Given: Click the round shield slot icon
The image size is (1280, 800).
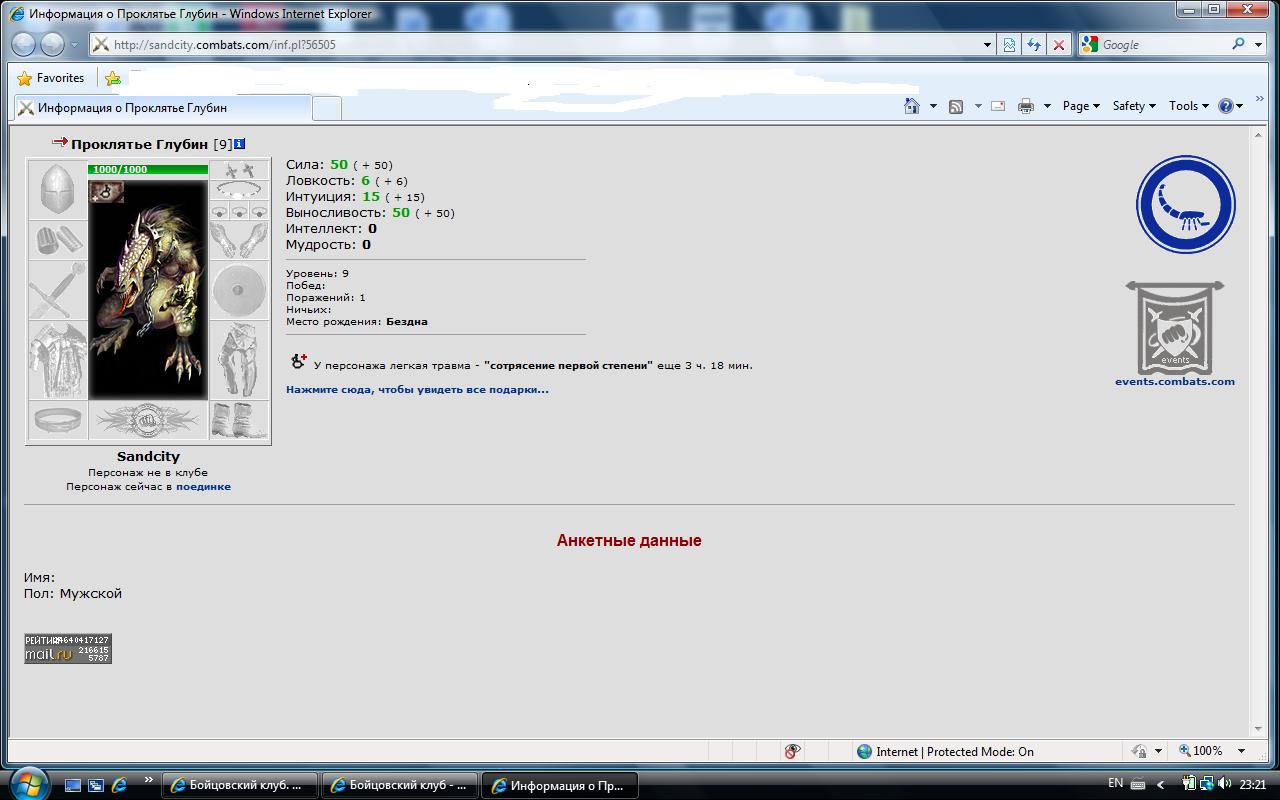Looking at the screenshot, I should (x=240, y=291).
